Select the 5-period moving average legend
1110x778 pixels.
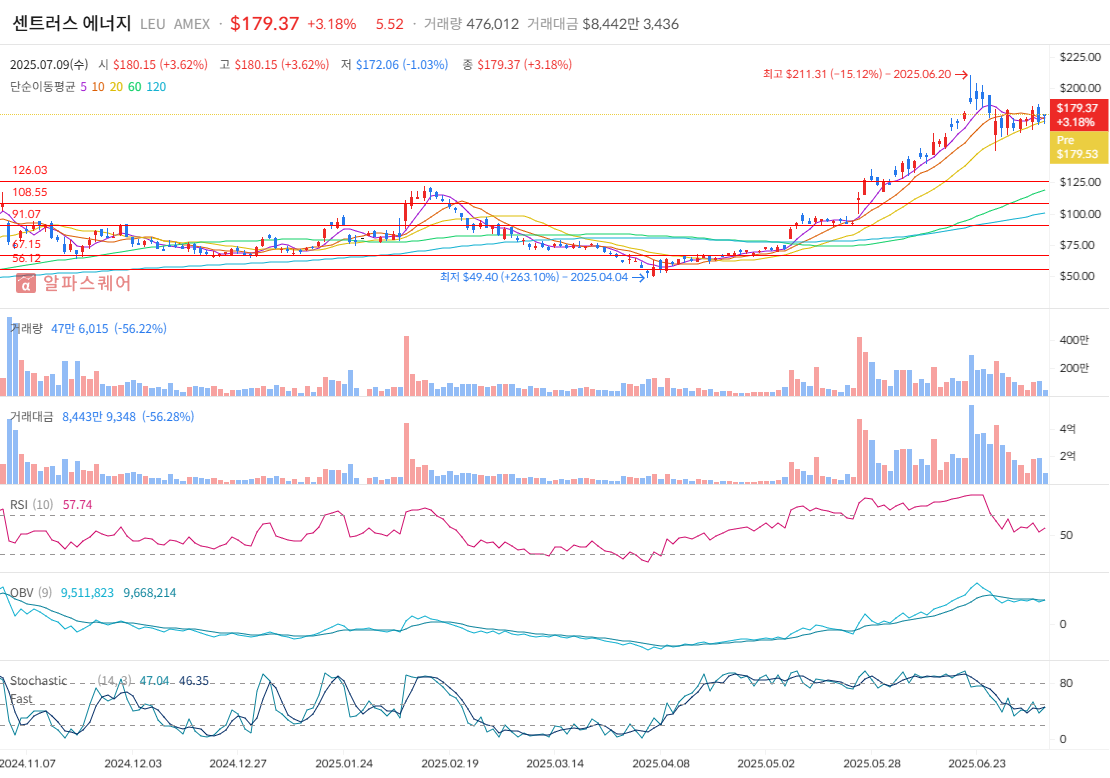[x=84, y=86]
